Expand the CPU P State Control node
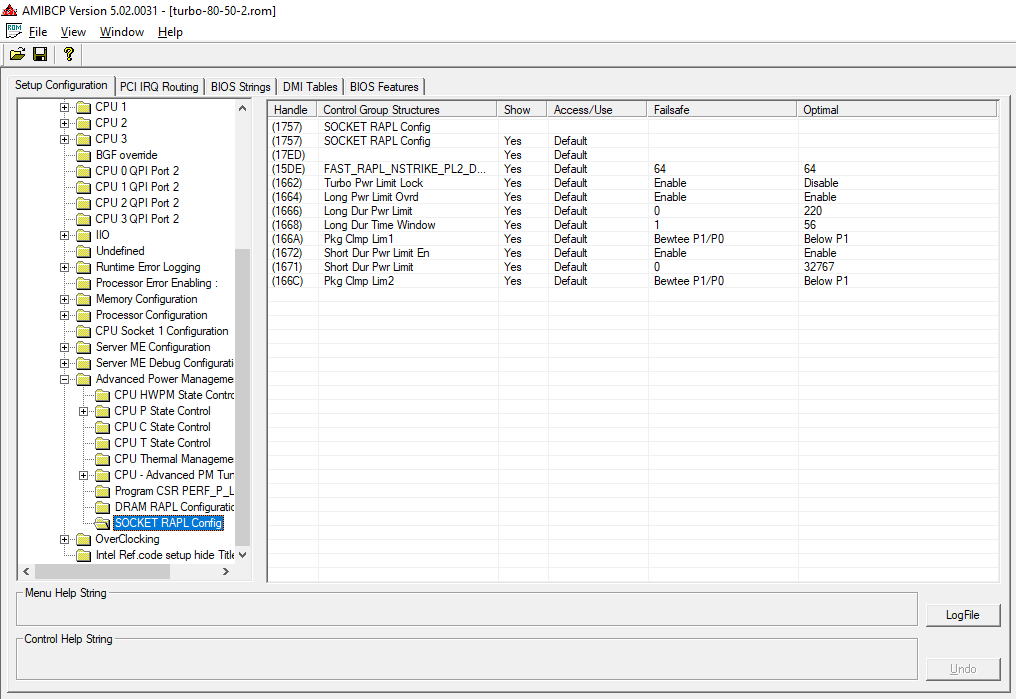 (x=83, y=411)
